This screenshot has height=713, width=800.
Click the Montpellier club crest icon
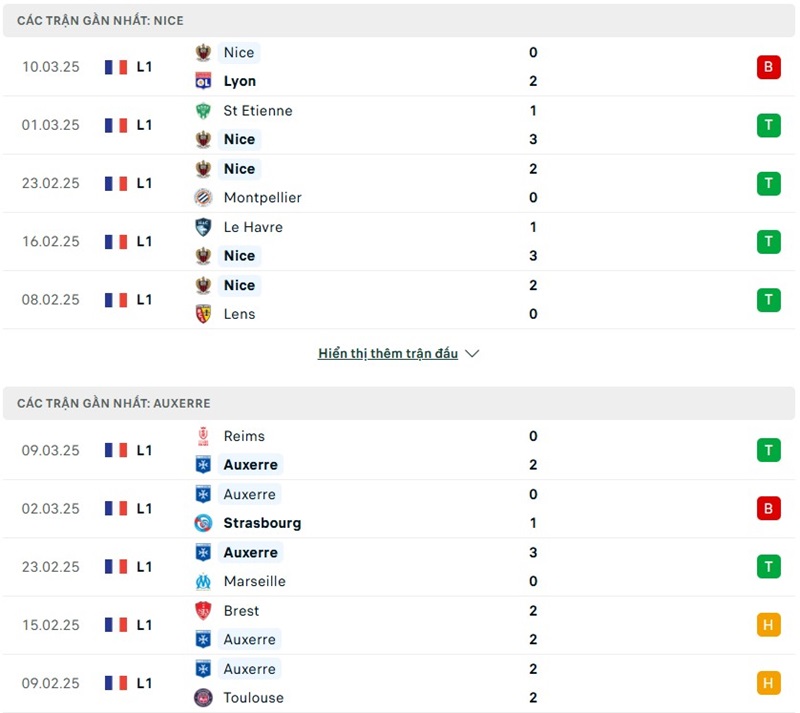click(x=203, y=197)
